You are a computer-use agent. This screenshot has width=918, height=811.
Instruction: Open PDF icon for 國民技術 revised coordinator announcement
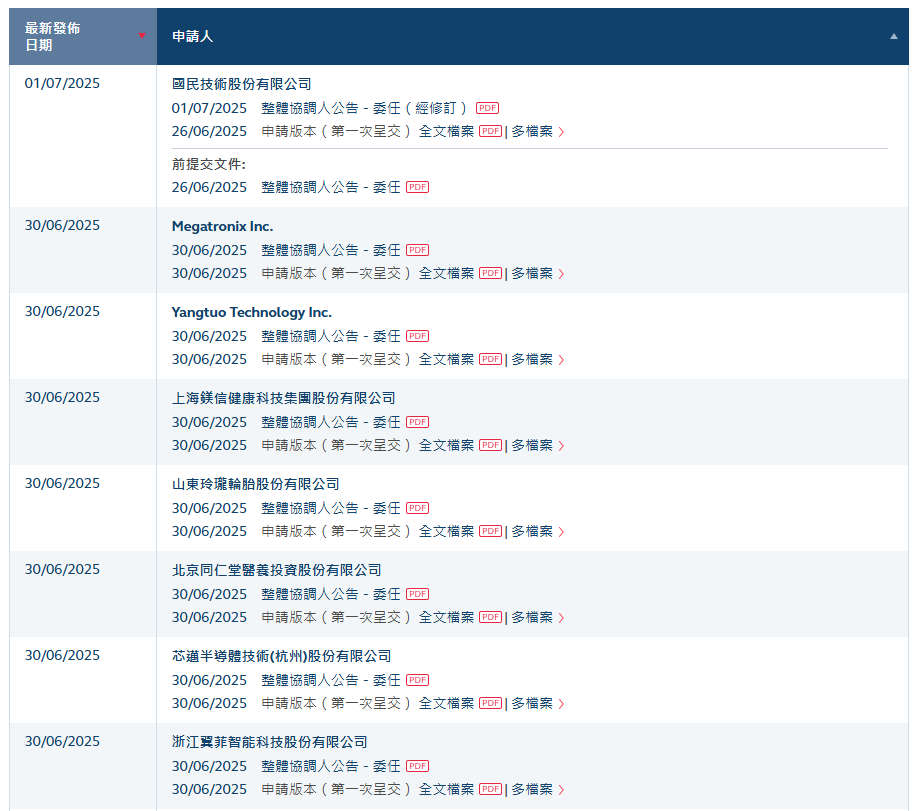click(487, 108)
